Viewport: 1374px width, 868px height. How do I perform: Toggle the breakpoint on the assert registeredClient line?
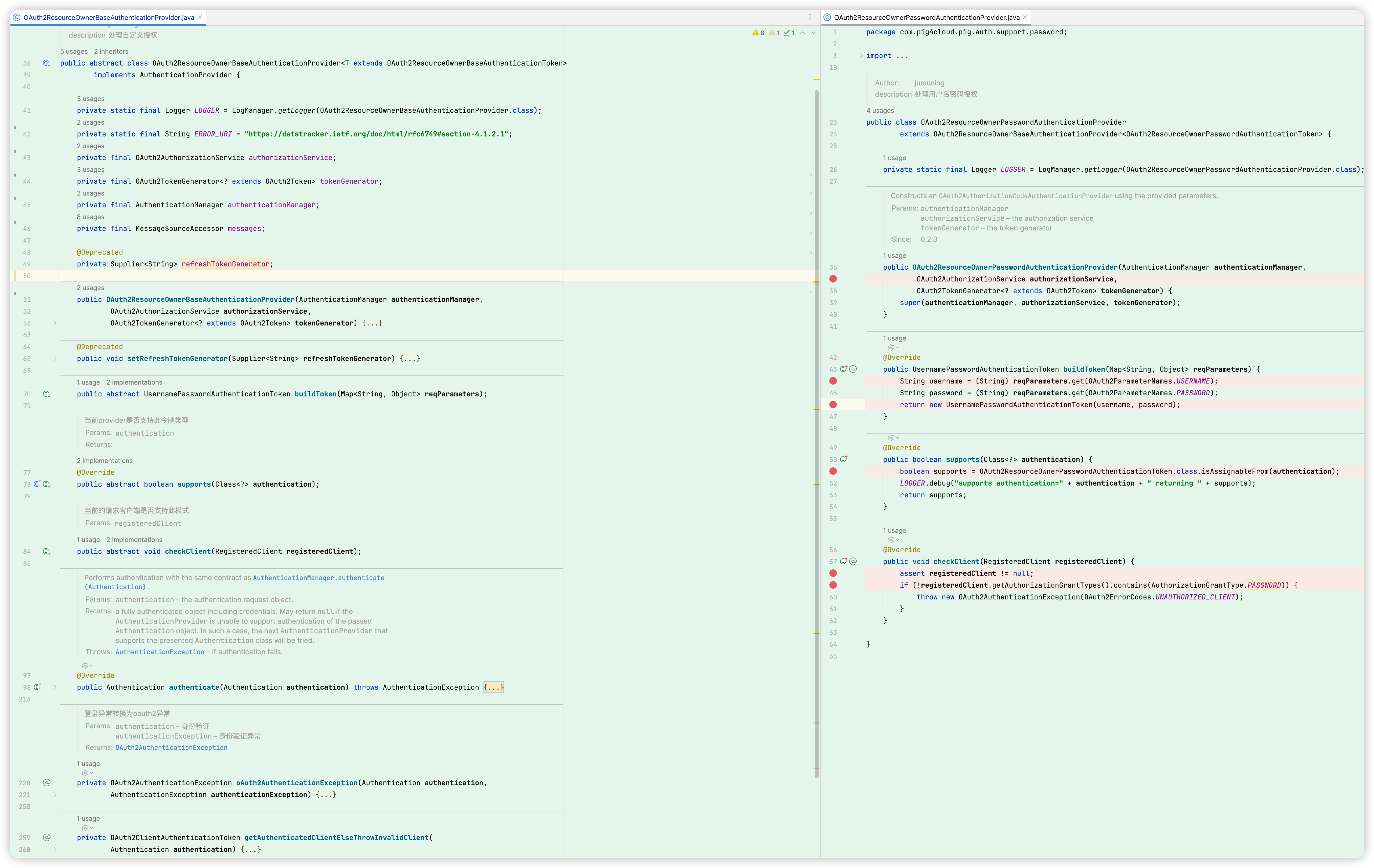click(x=833, y=573)
